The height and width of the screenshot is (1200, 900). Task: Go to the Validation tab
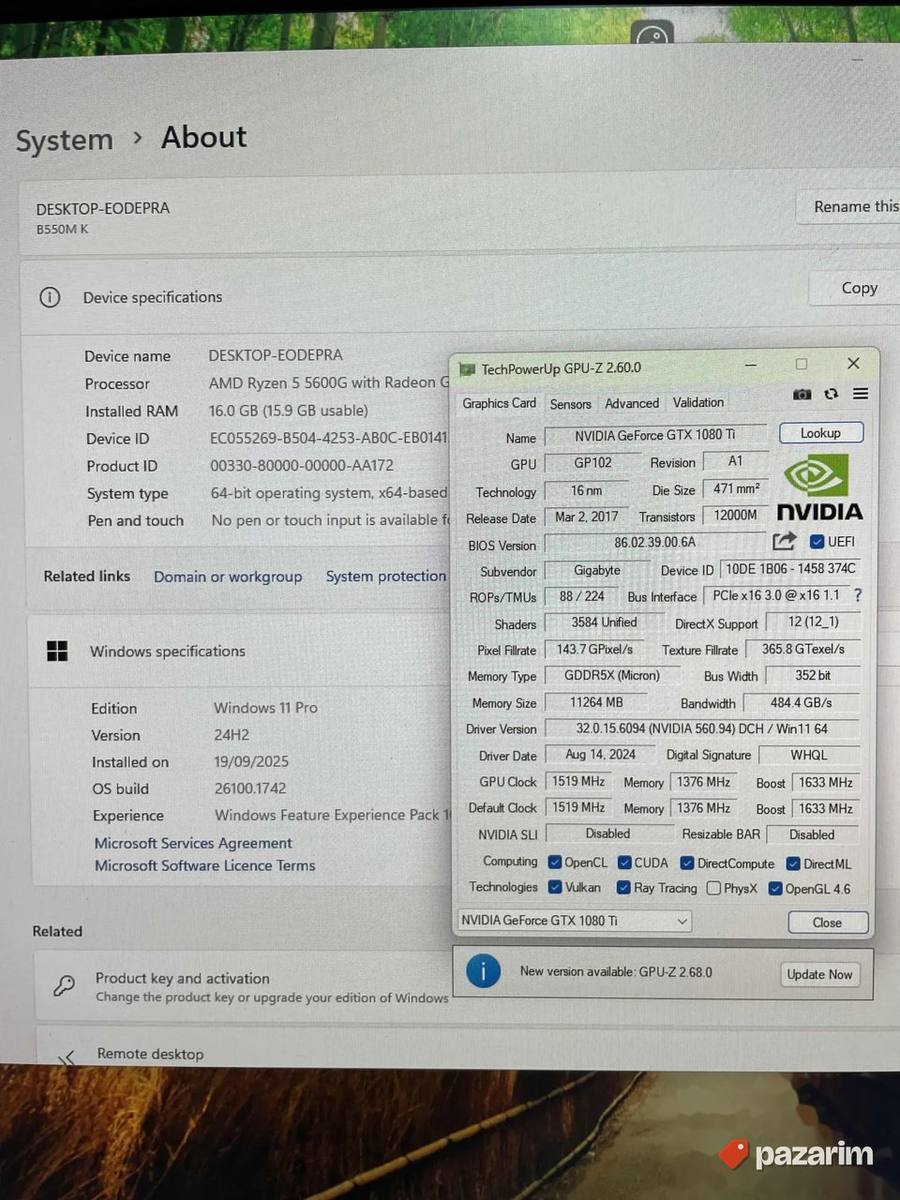point(698,402)
